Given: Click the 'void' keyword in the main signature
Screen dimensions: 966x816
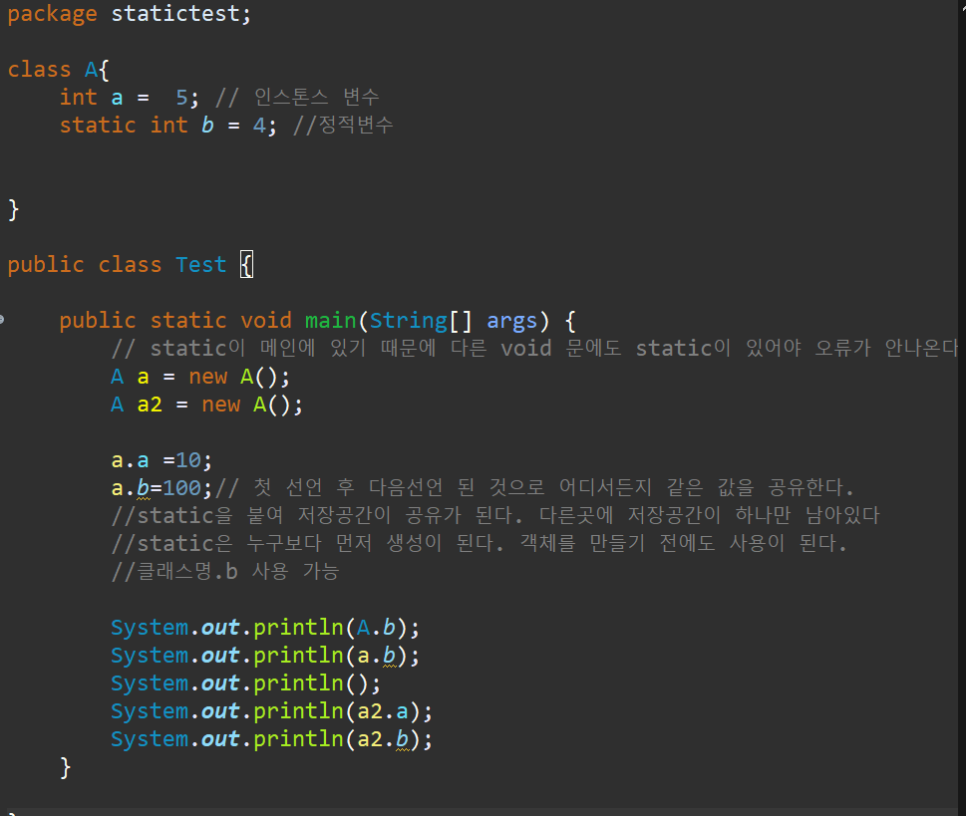Looking at the screenshot, I should [x=266, y=320].
